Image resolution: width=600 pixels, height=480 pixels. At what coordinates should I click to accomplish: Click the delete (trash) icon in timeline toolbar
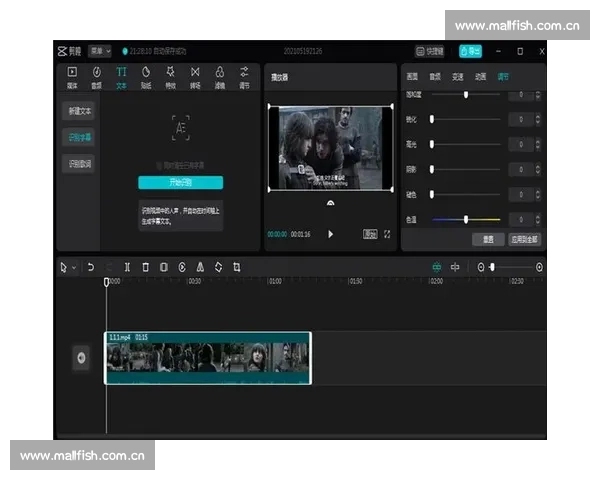(145, 267)
